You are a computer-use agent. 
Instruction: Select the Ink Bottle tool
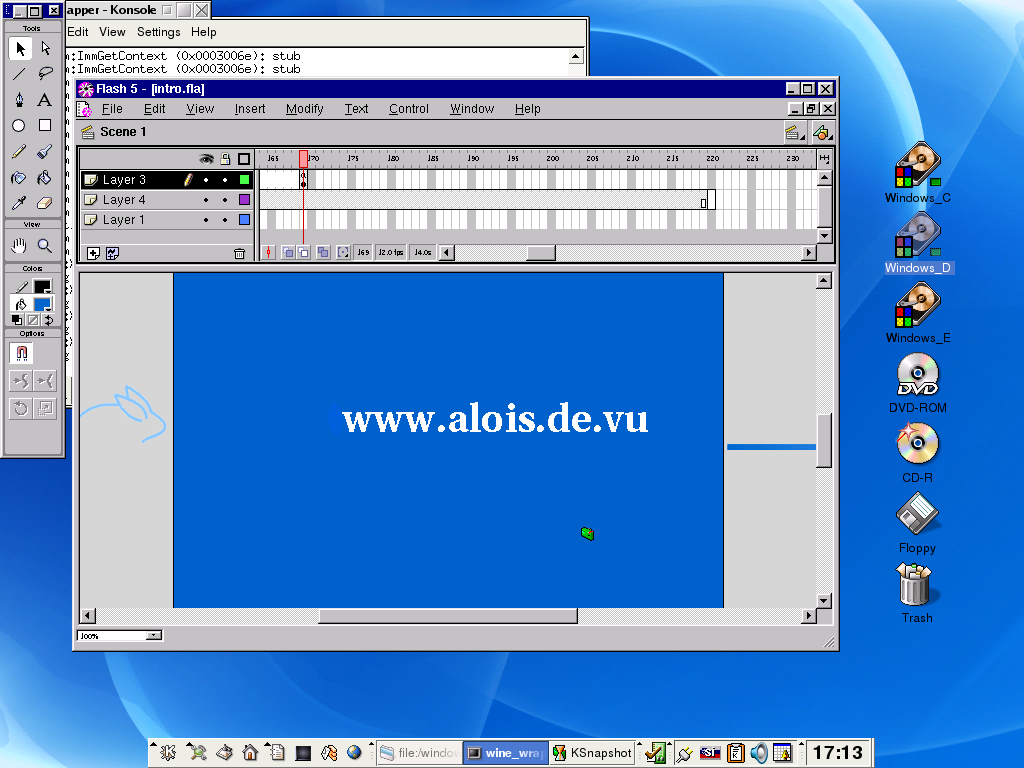[x=20, y=178]
